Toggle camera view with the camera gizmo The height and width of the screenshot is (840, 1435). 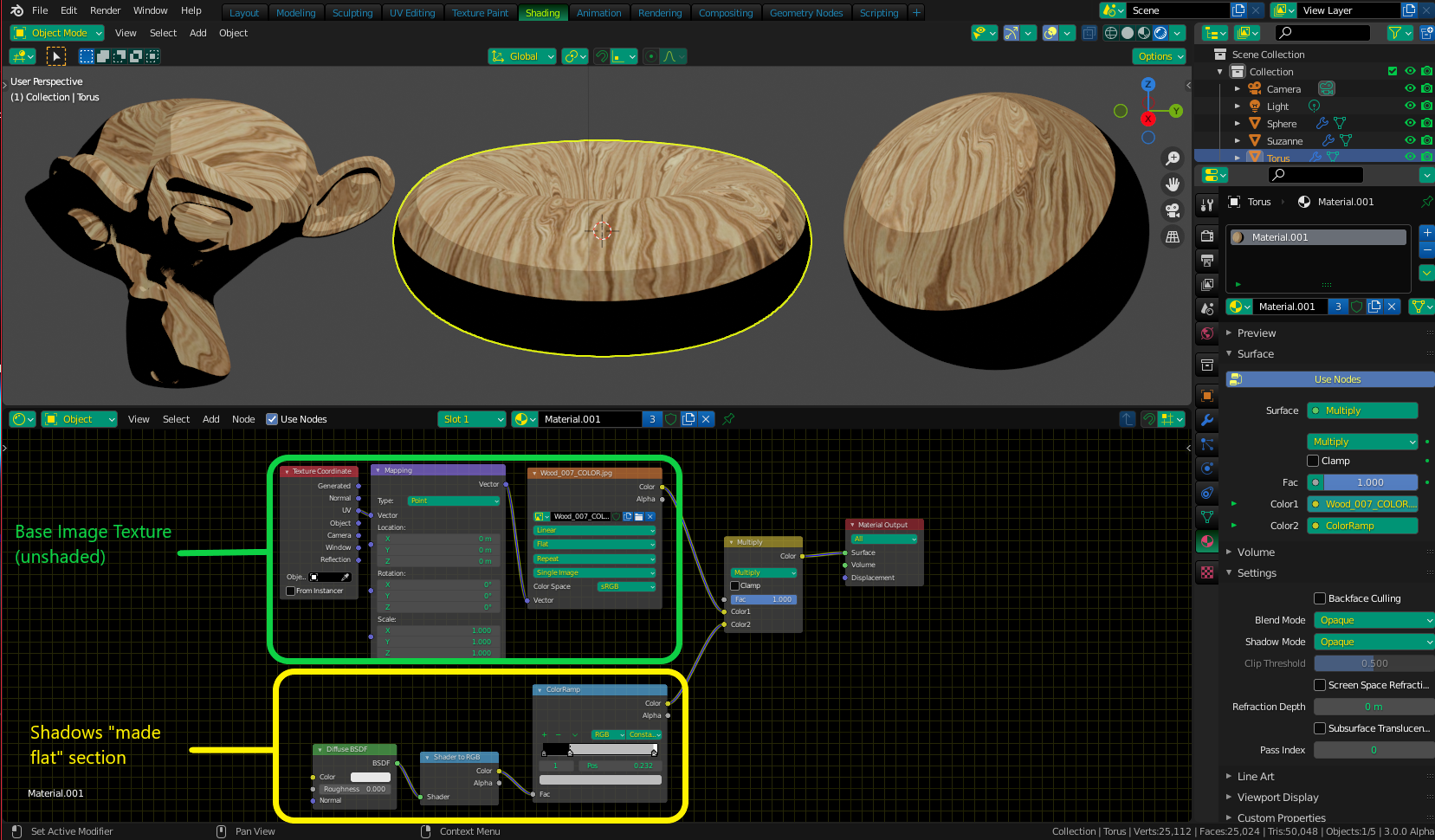tap(1173, 210)
